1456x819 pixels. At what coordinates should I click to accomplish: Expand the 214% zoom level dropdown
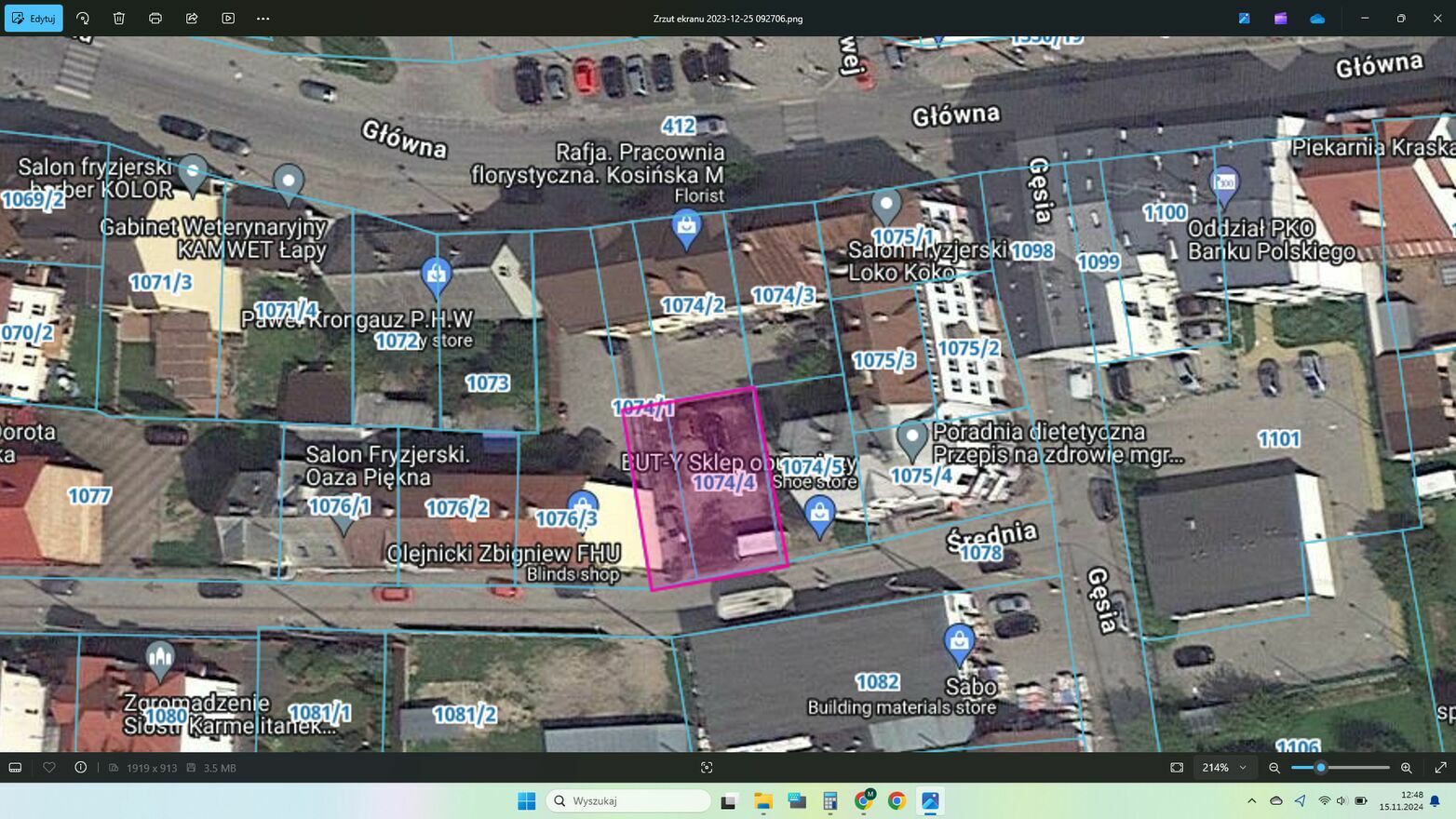pyautogui.click(x=1223, y=768)
